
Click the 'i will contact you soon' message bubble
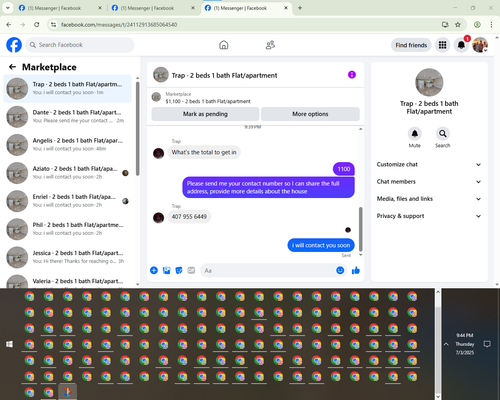coord(321,245)
